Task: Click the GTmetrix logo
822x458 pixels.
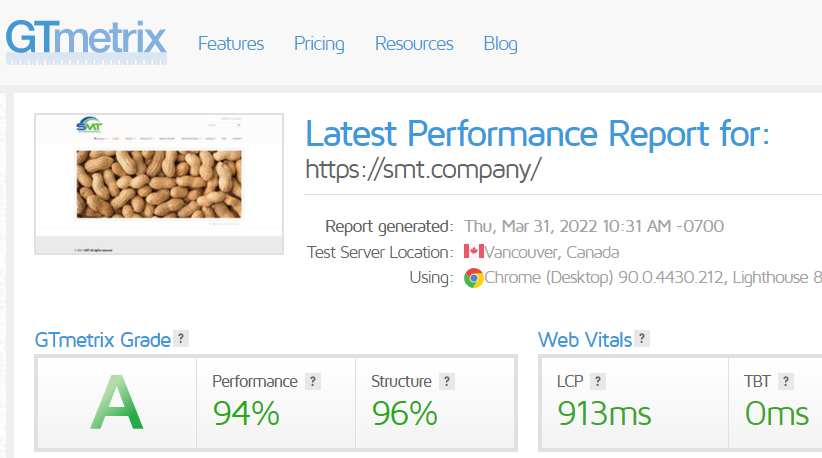Action: [x=86, y=42]
